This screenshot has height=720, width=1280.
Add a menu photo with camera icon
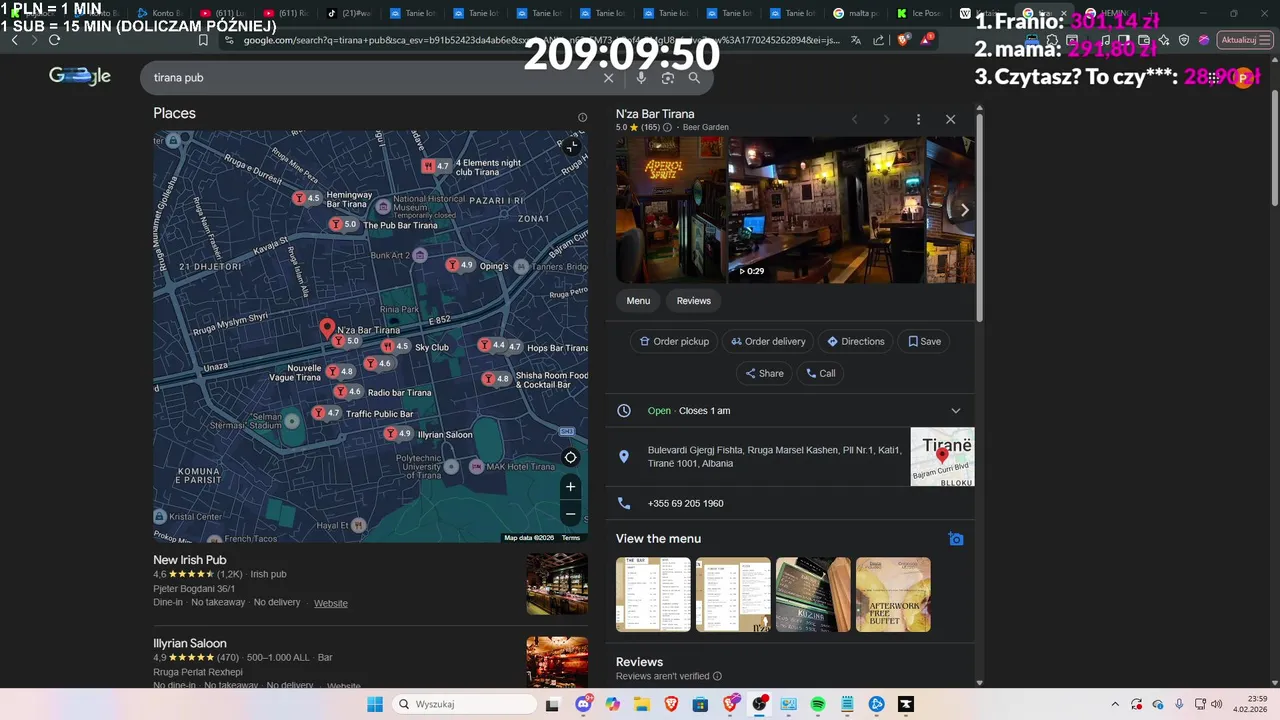click(956, 539)
